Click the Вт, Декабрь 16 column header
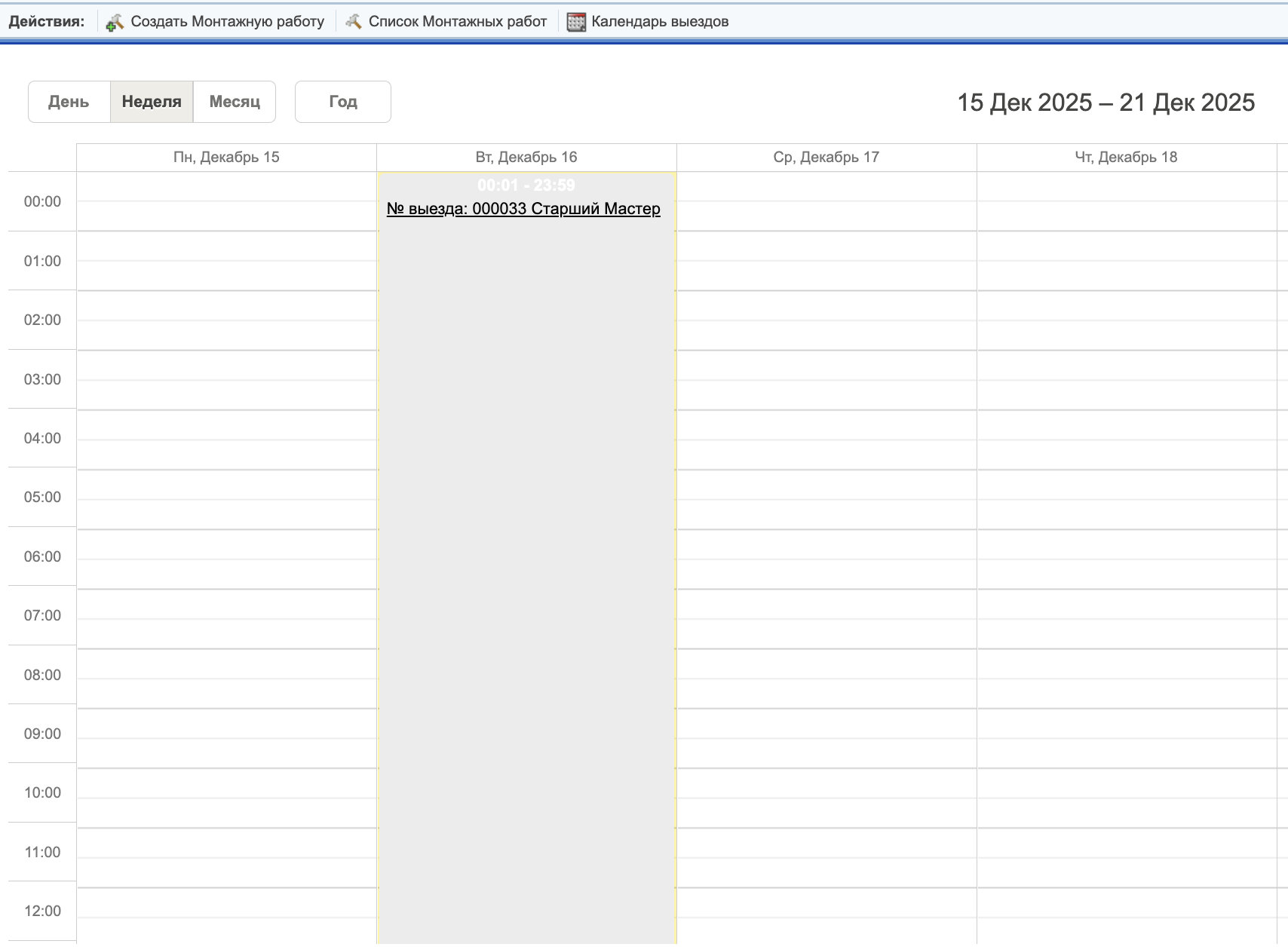 coord(526,158)
